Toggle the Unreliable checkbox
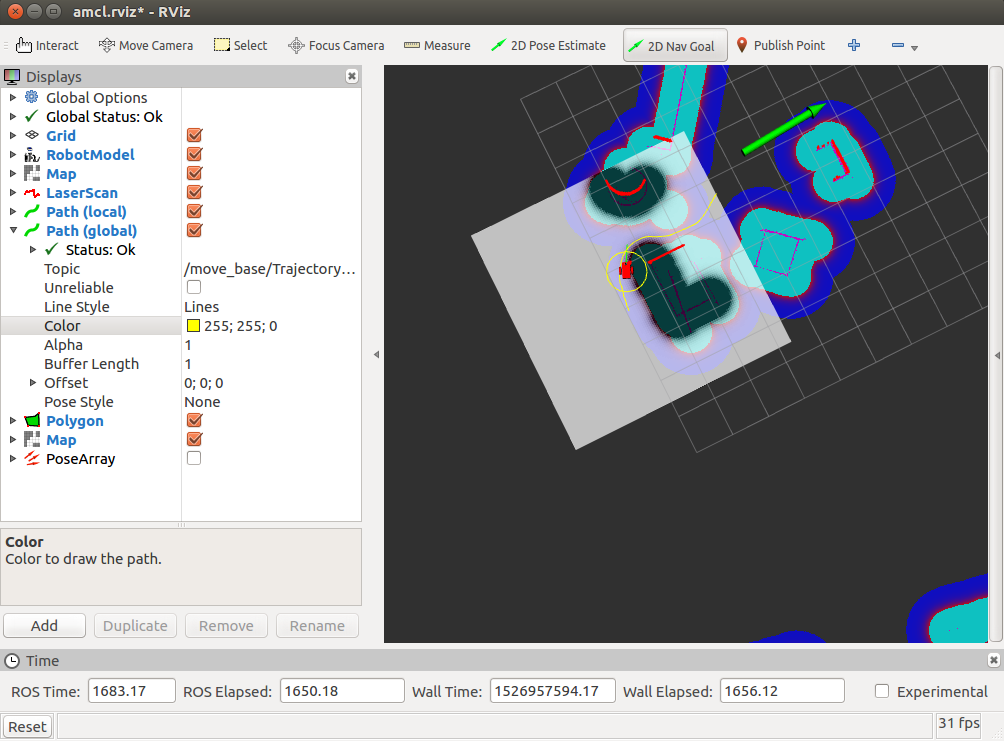 [x=194, y=288]
